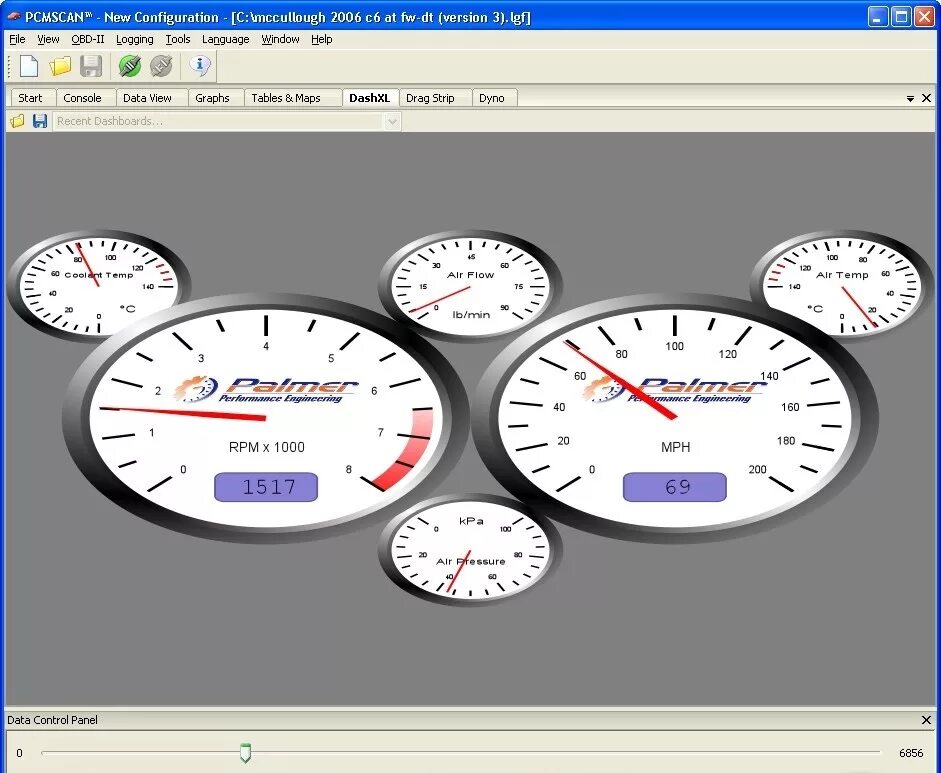Click the Air Temp gauge
The width and height of the screenshot is (941, 773).
842,284
